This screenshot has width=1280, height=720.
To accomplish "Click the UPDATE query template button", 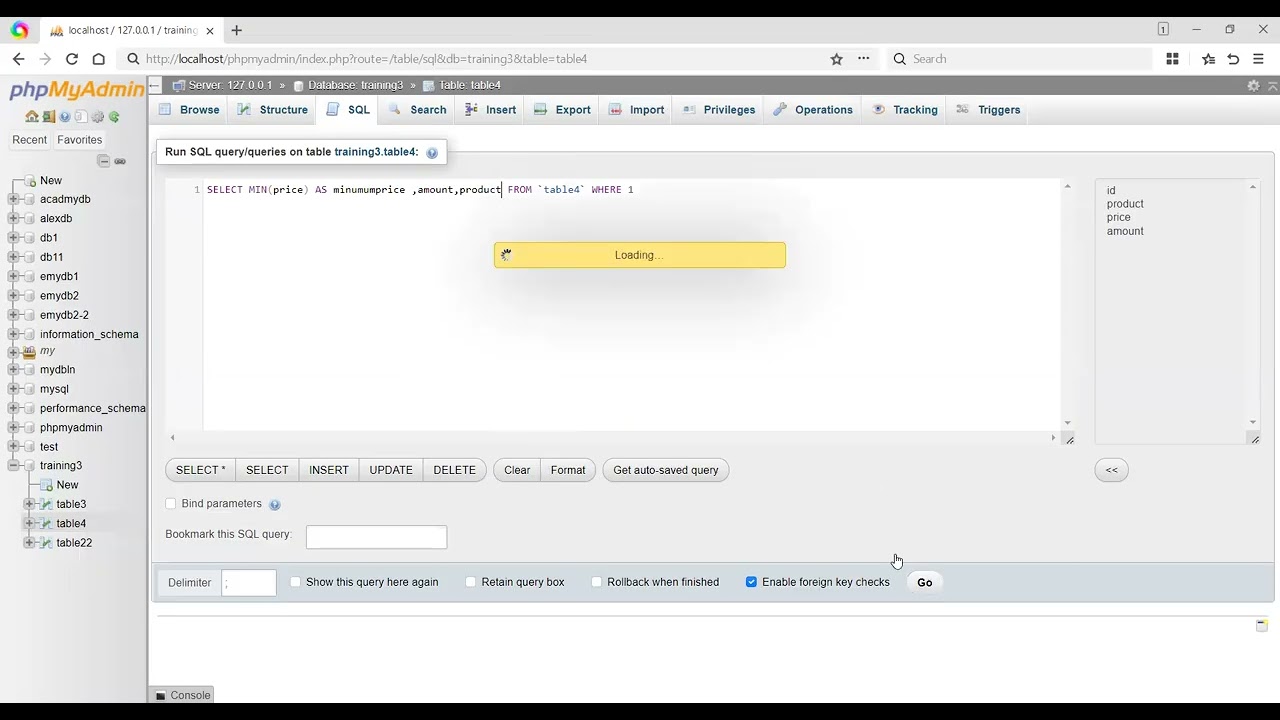I will click(391, 470).
